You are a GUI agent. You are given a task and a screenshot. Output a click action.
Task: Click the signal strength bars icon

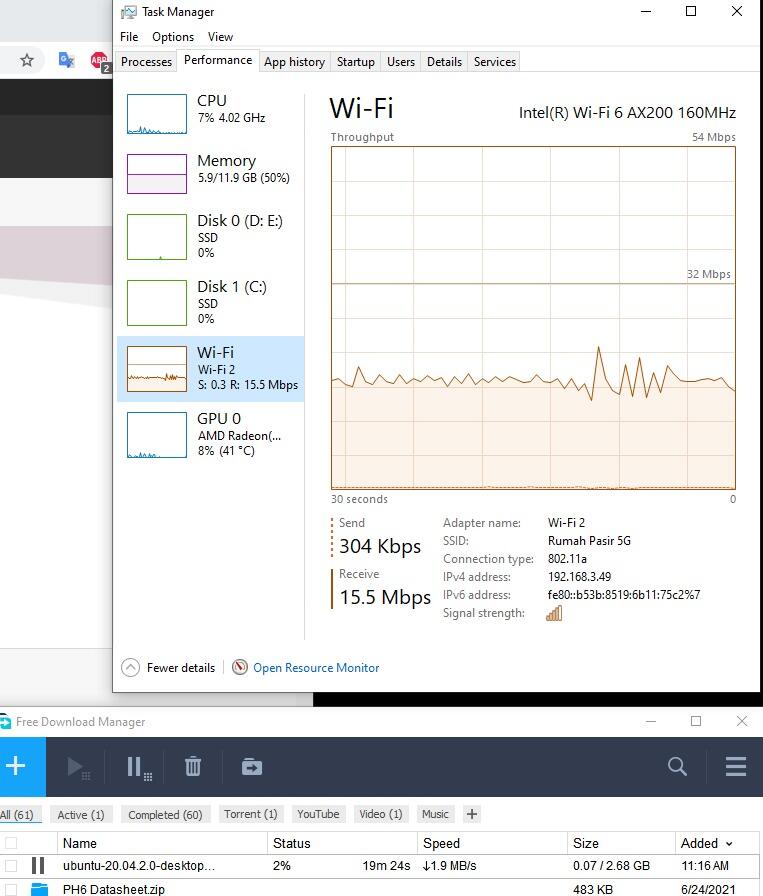(x=554, y=613)
